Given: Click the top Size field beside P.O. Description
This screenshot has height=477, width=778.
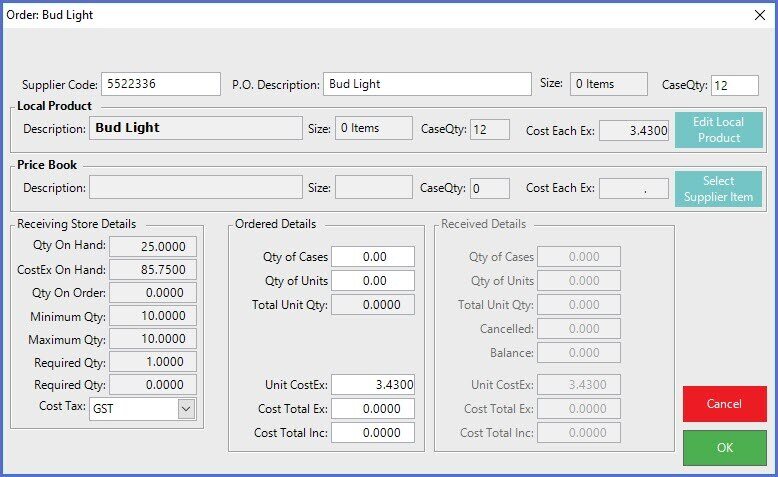Looking at the screenshot, I should (609, 84).
